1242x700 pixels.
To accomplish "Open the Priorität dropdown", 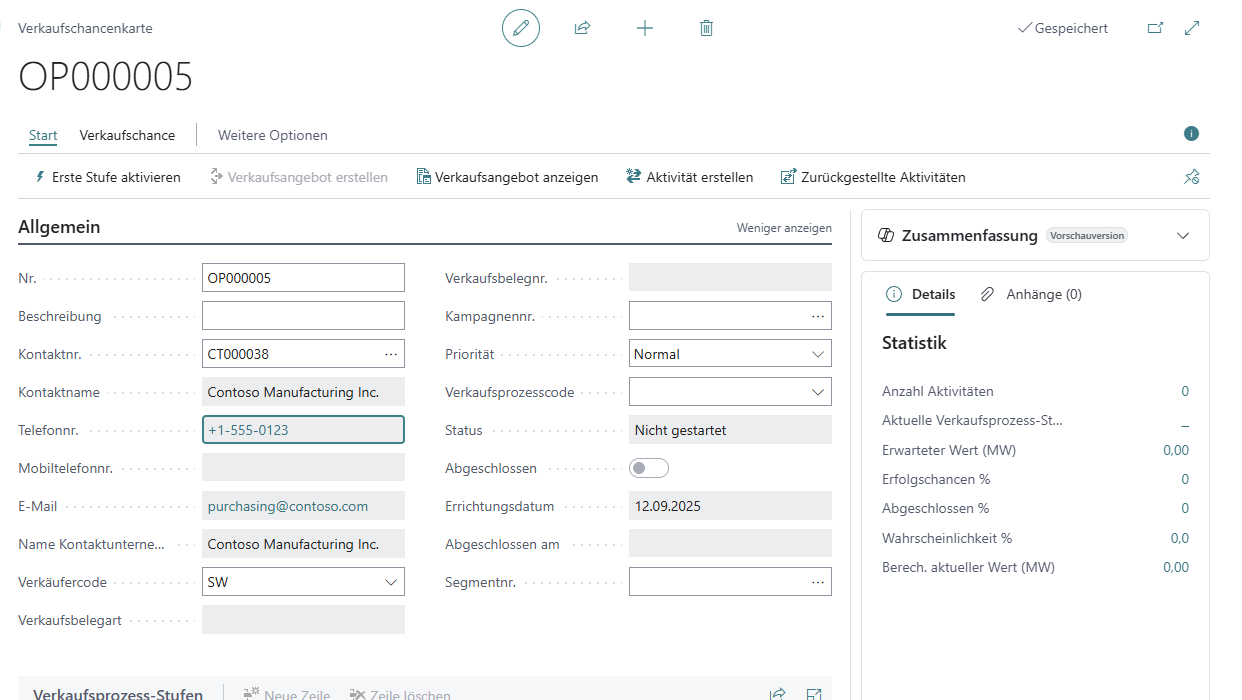I will click(x=818, y=354).
